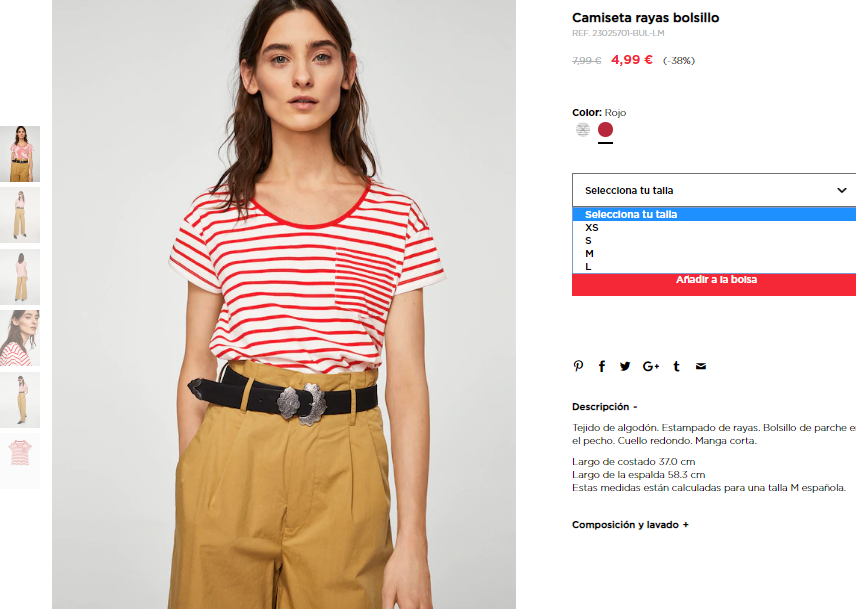The height and width of the screenshot is (609, 856).
Task: Click the main product photo
Action: [284, 304]
